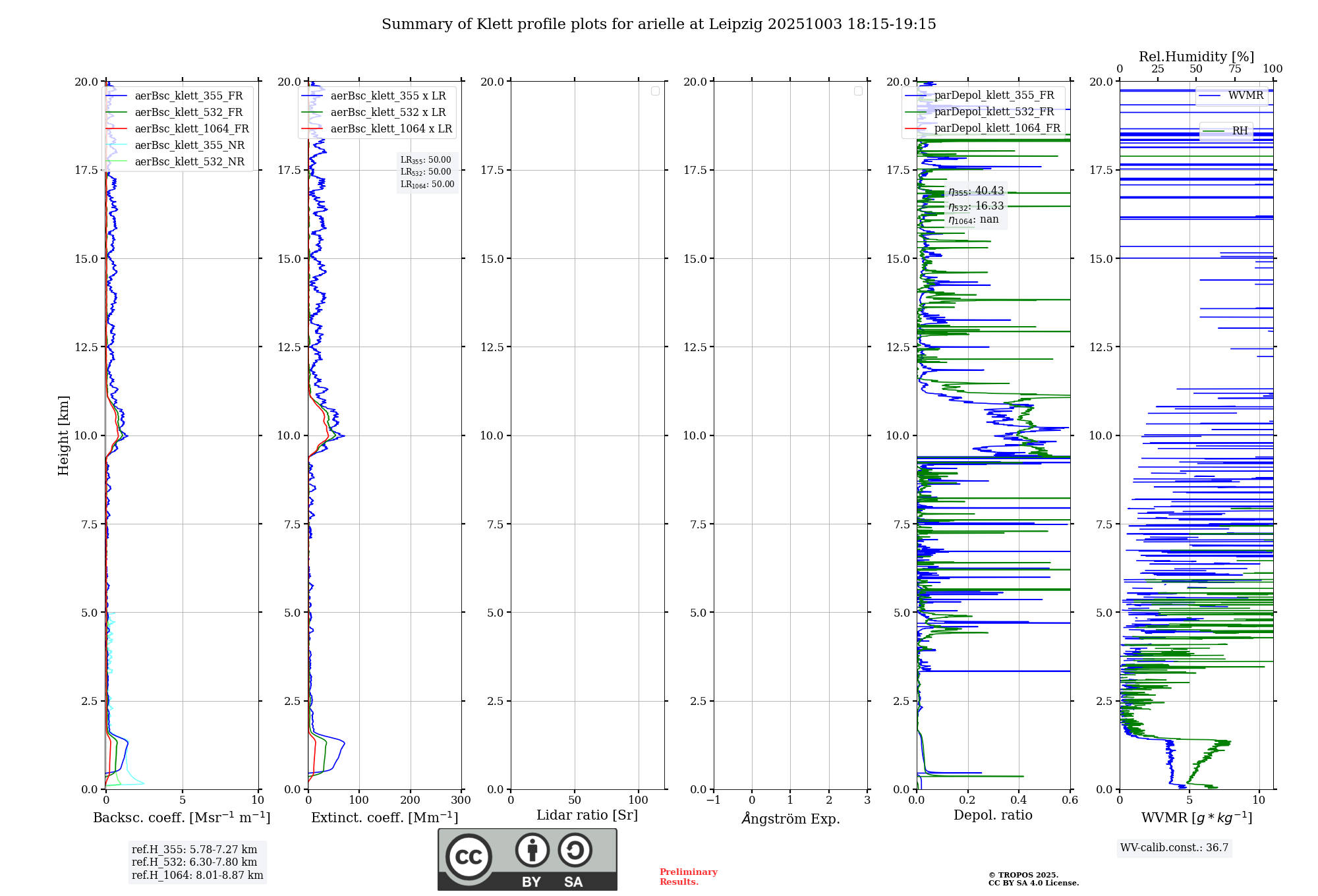Click the ShareAlike SA circular arrow icon
This screenshot has width=1318, height=896.
575,850
